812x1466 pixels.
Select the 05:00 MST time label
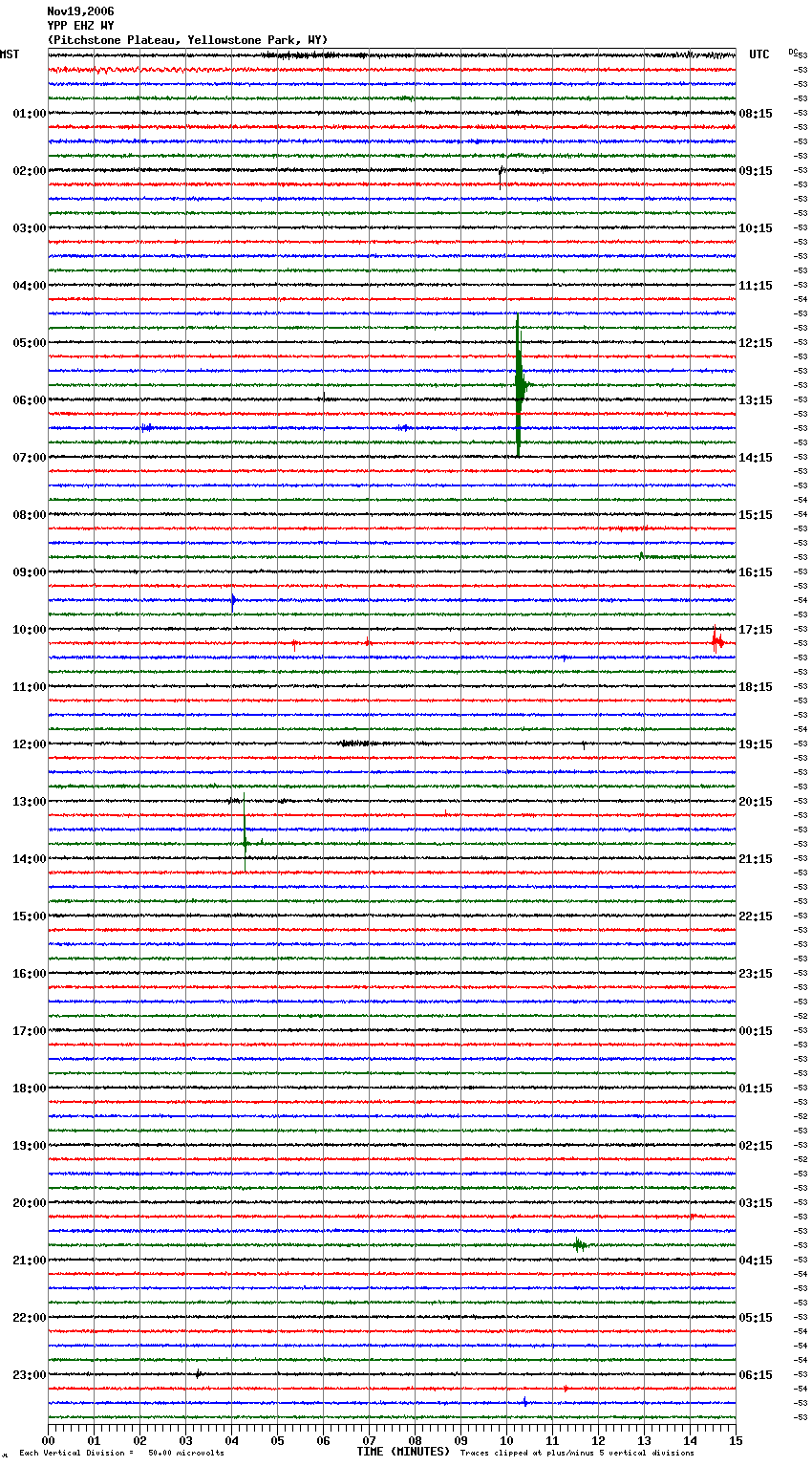pos(29,343)
